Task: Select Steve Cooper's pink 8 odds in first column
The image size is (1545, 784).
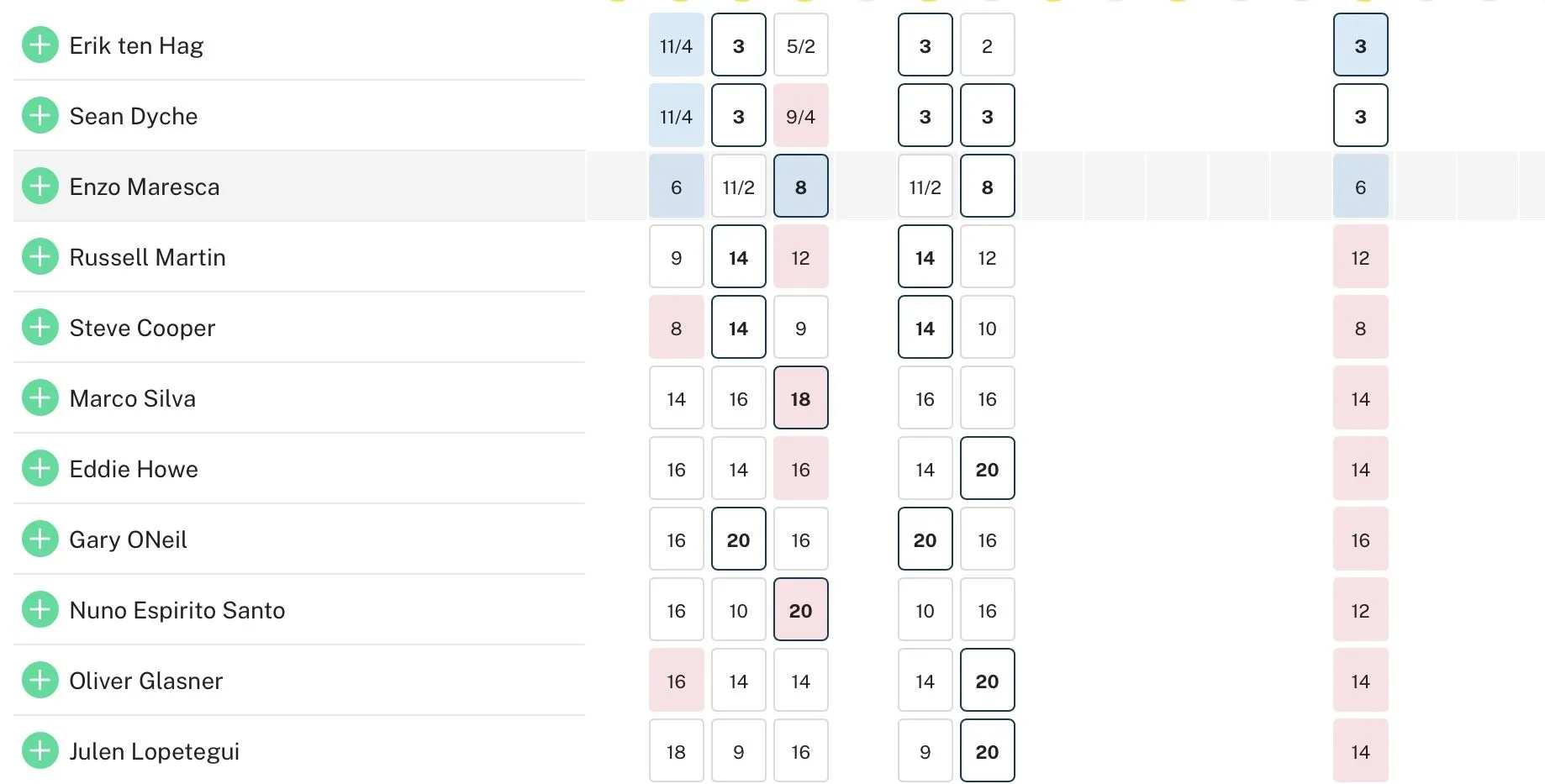Action: click(x=676, y=328)
